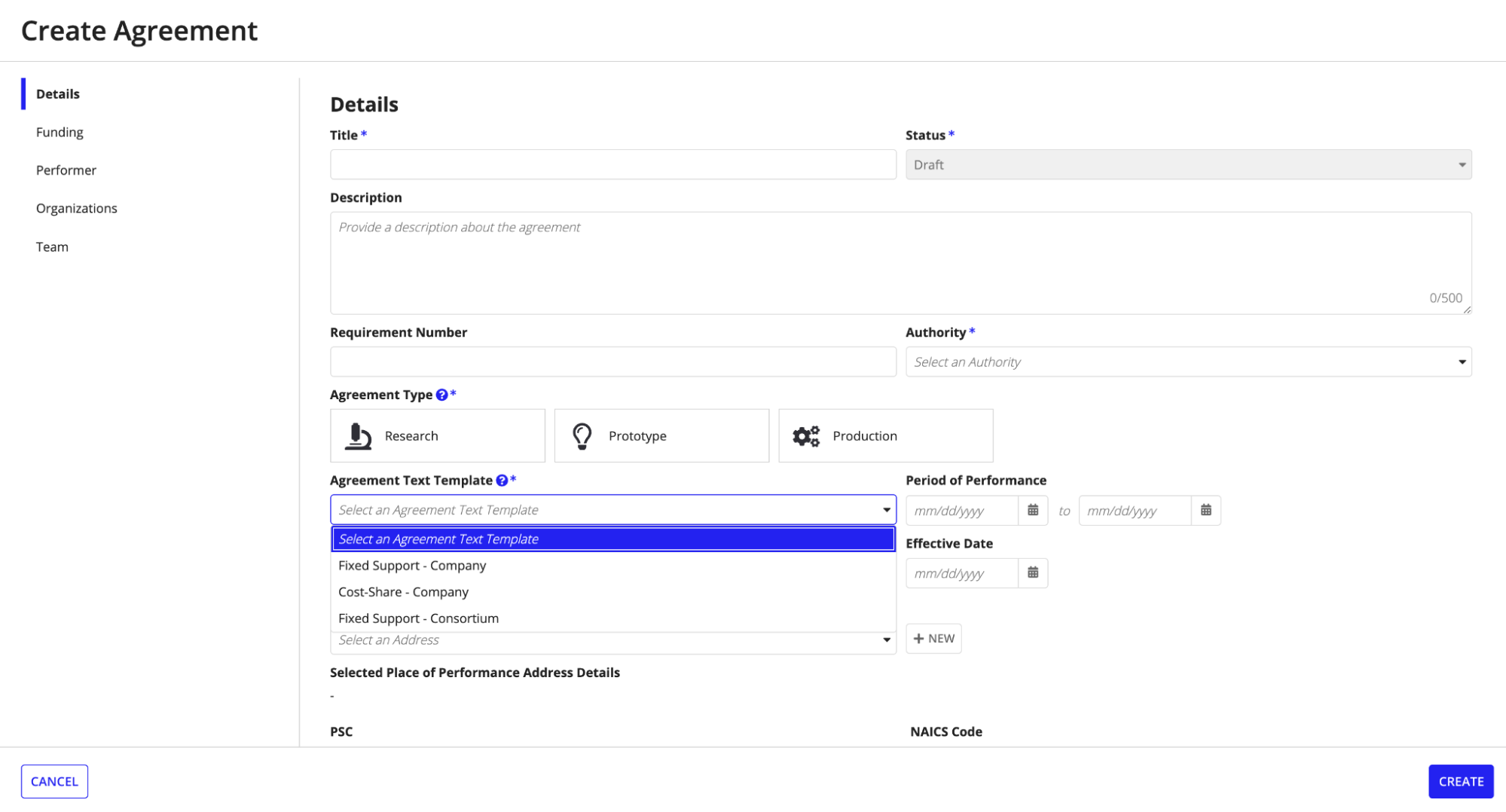Click the PSC label
The width and height of the screenshot is (1506, 812).
(341, 732)
